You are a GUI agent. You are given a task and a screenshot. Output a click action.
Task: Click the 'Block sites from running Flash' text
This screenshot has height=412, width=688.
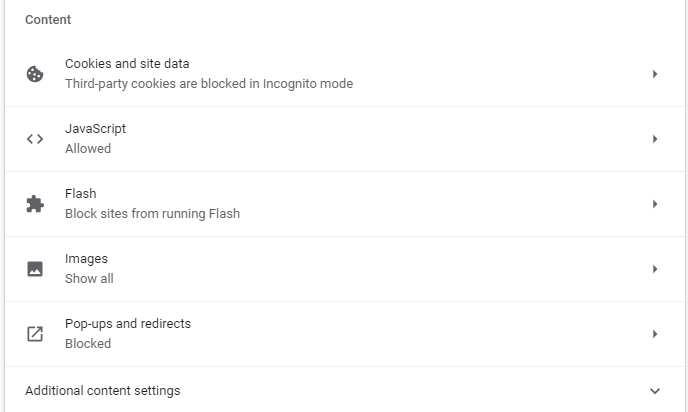coord(152,213)
